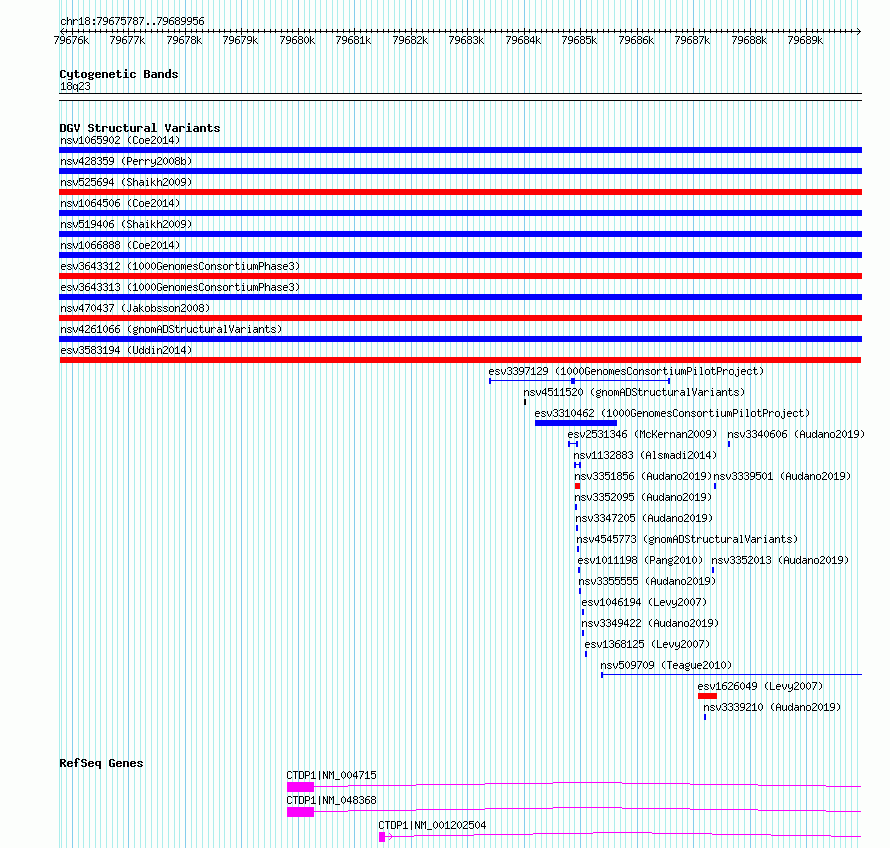Select the nsv519406 (Shaikh2009) label
The height and width of the screenshot is (848, 890).
coord(126,224)
